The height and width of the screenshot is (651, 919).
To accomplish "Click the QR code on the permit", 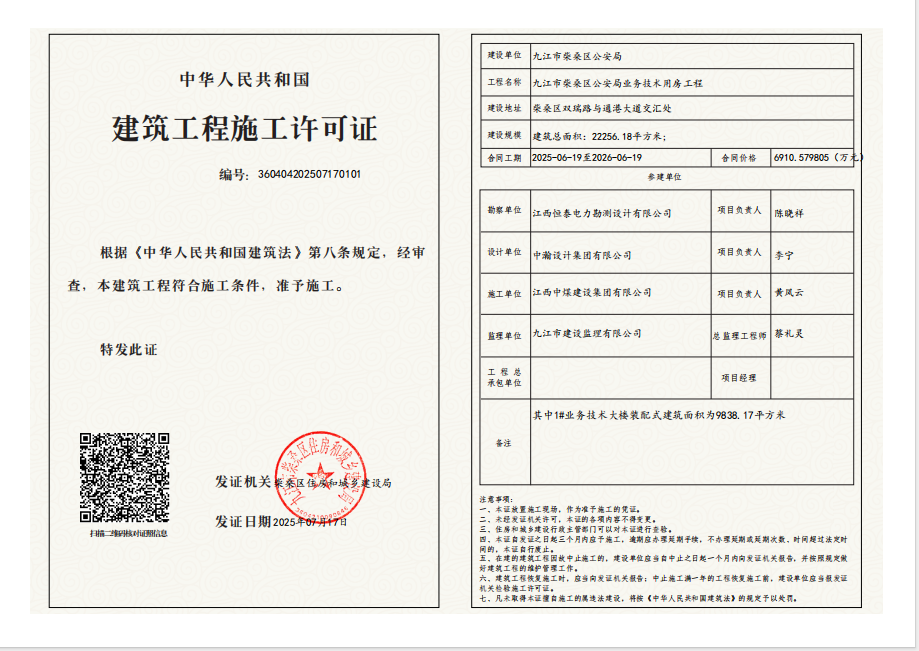I will [x=124, y=478].
